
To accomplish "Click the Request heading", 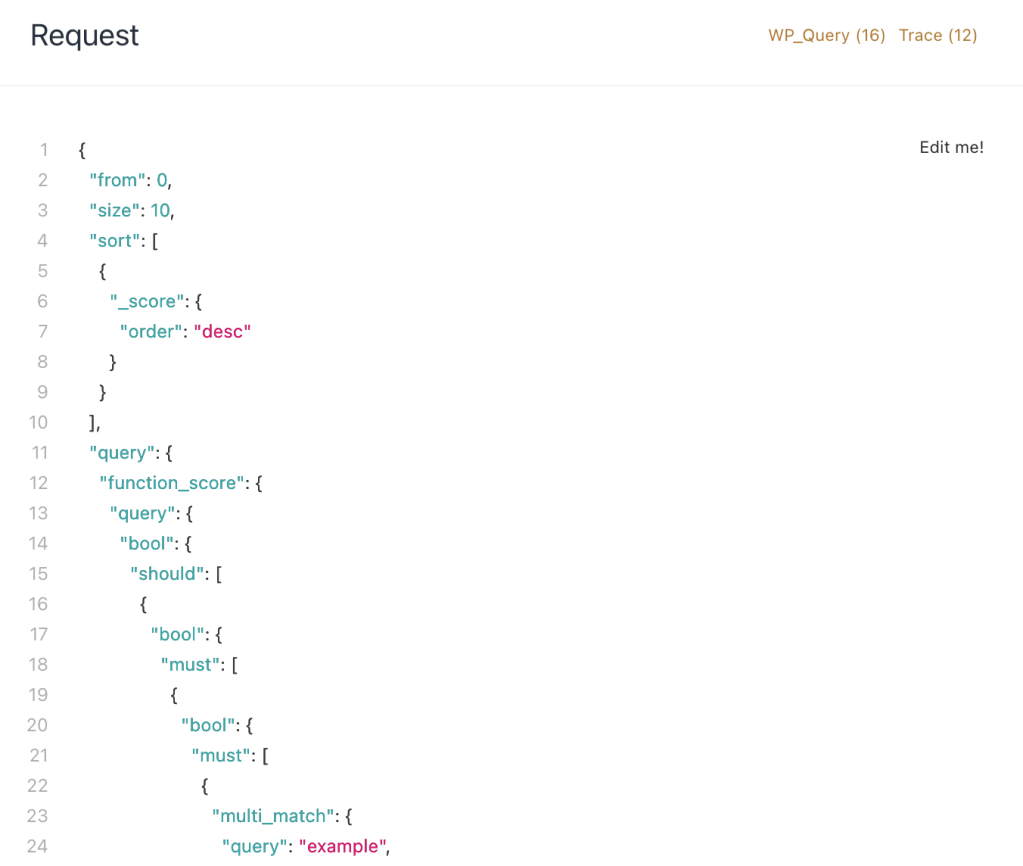I will click(85, 35).
